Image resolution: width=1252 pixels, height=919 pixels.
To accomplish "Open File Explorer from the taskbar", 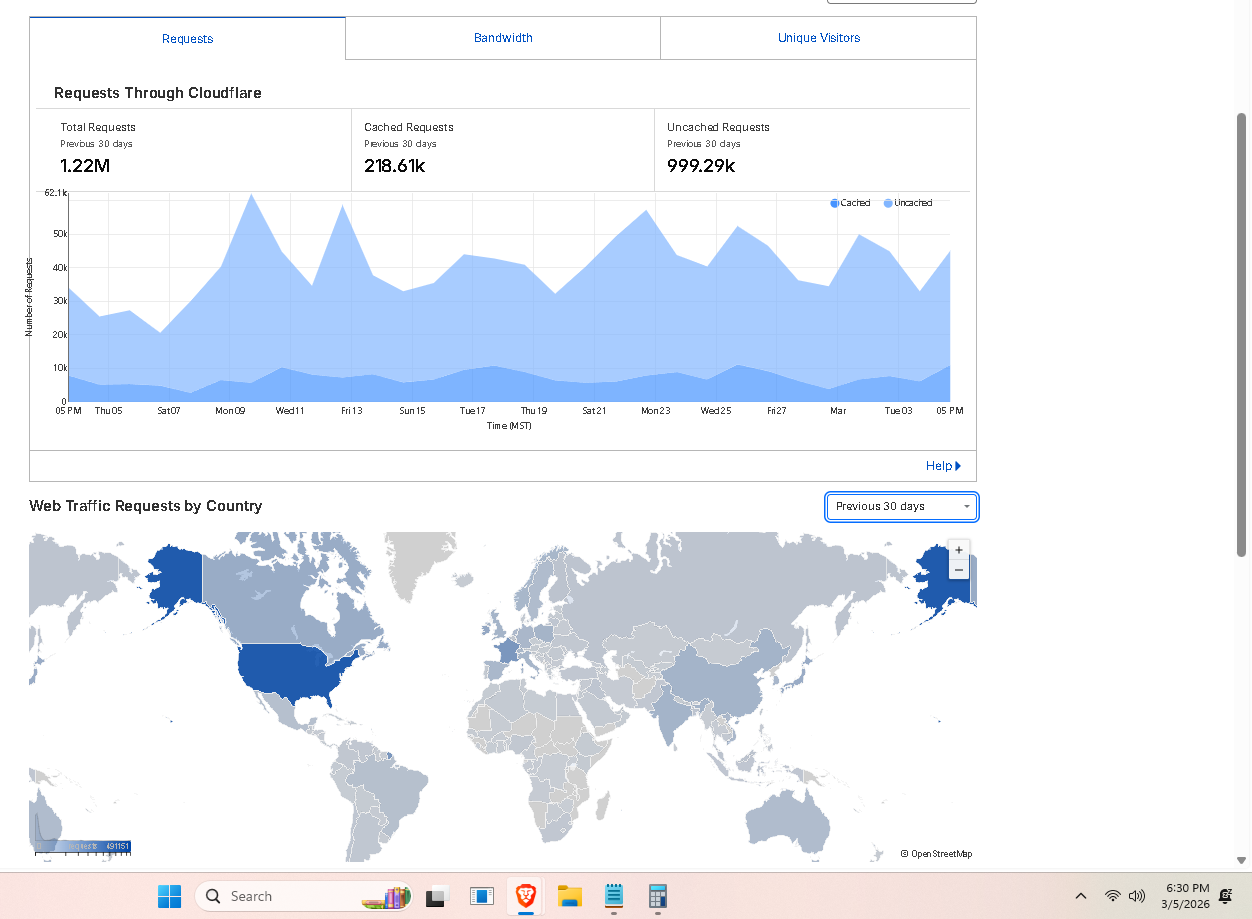I will pyautogui.click(x=570, y=896).
